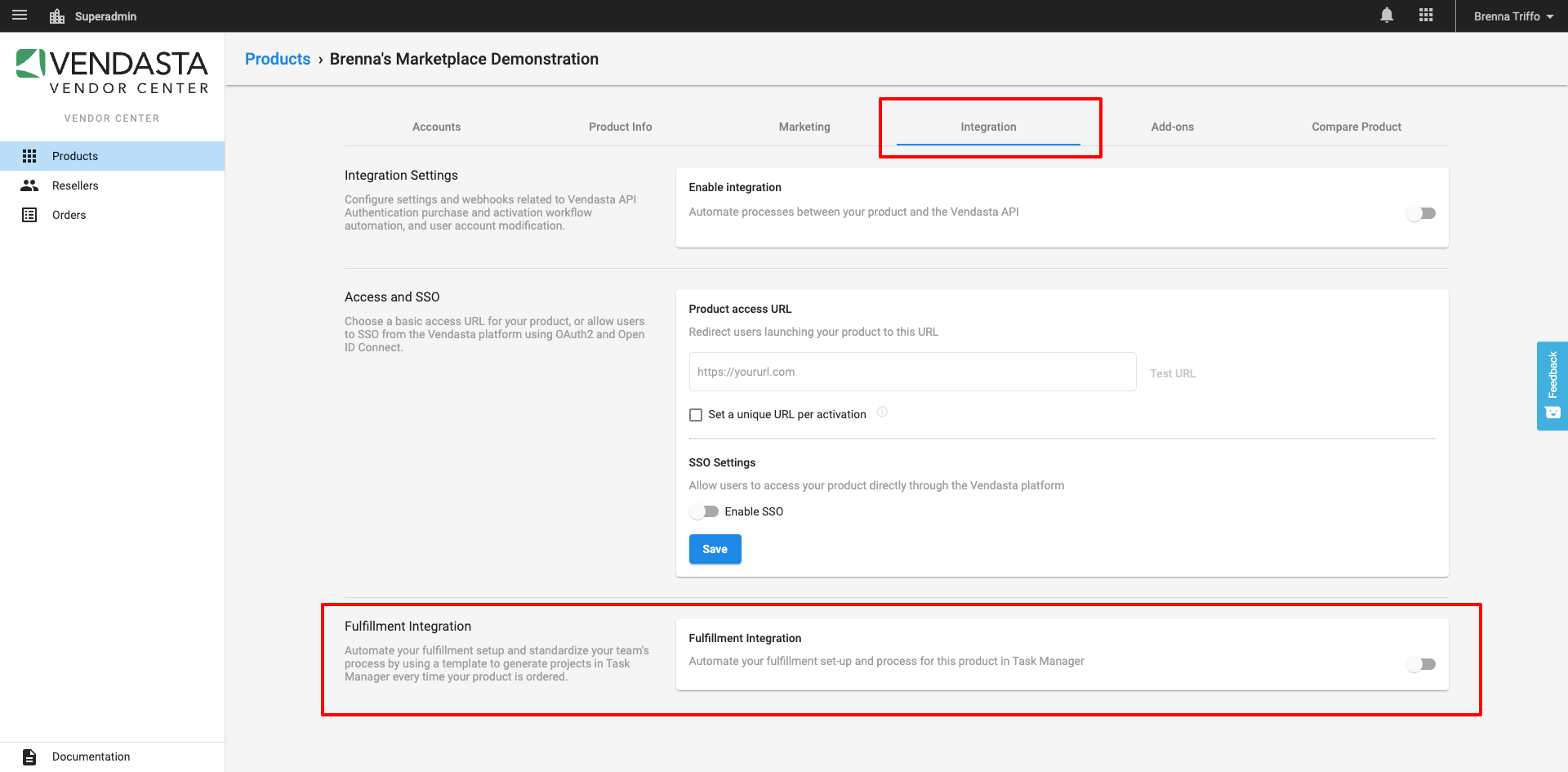Click the Documentation file icon
The image size is (1568, 772).
[x=29, y=756]
